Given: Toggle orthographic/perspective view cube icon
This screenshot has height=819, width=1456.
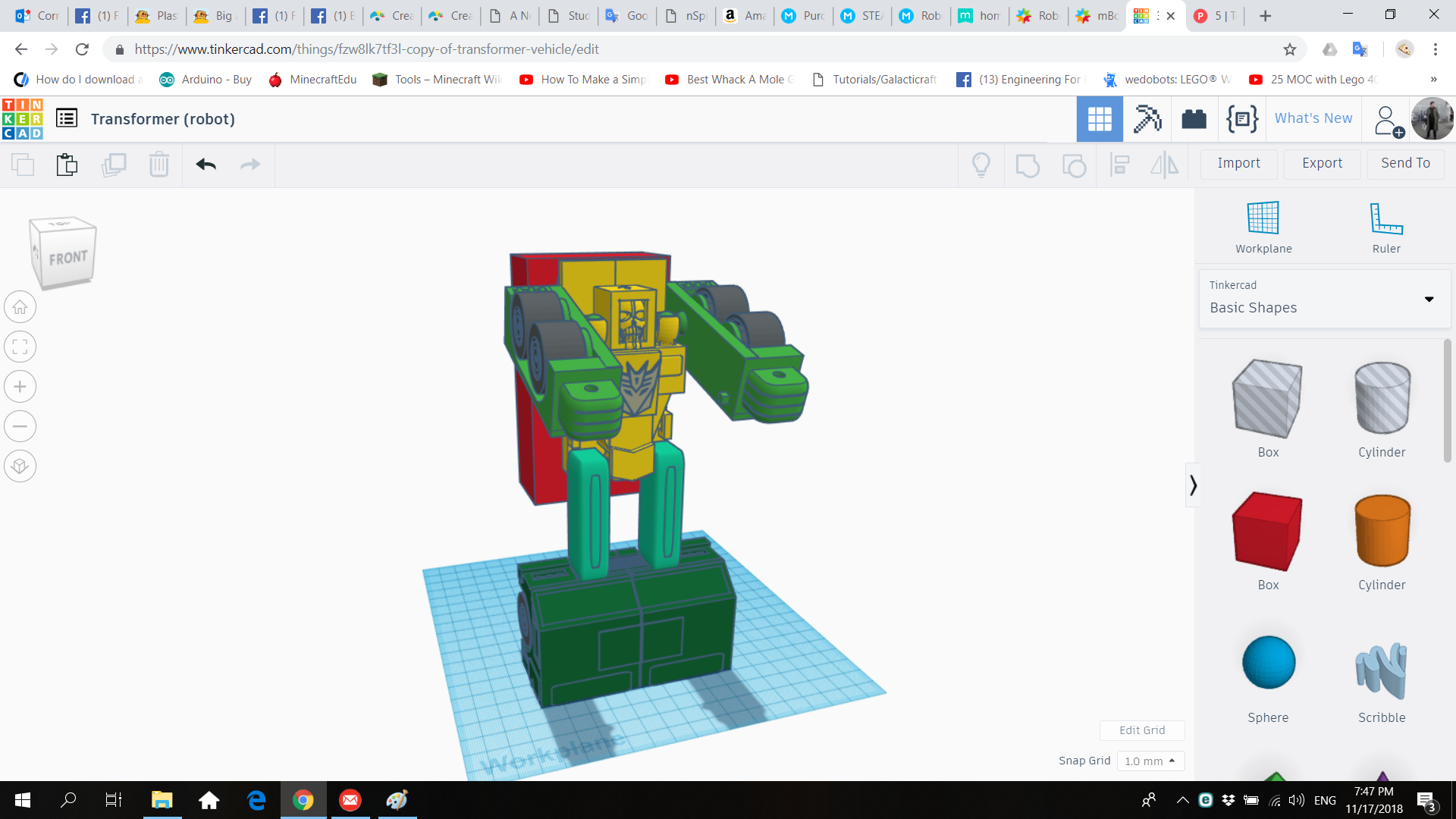Looking at the screenshot, I should [20, 466].
